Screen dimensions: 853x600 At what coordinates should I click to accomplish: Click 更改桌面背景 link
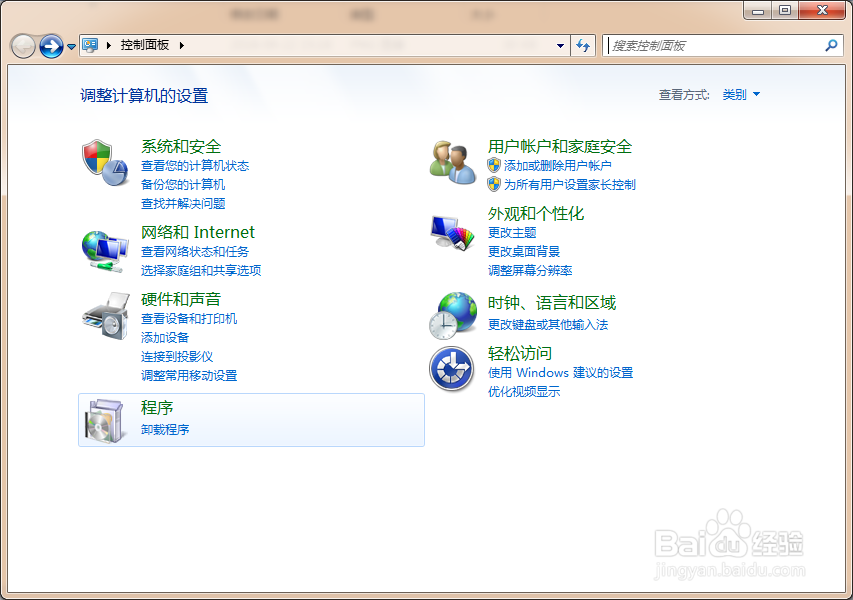523,252
